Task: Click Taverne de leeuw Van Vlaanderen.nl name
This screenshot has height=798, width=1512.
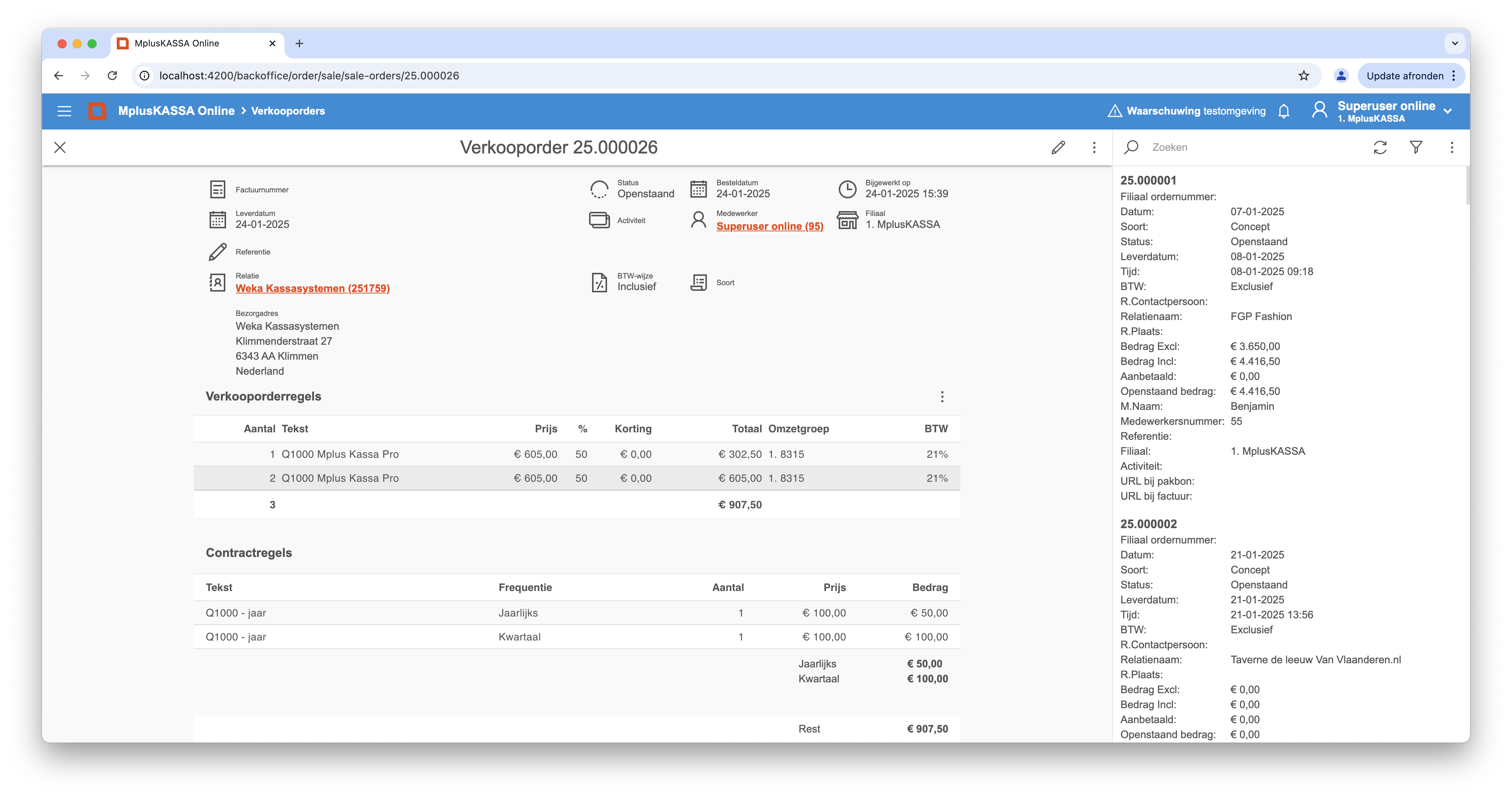Action: 1316,660
